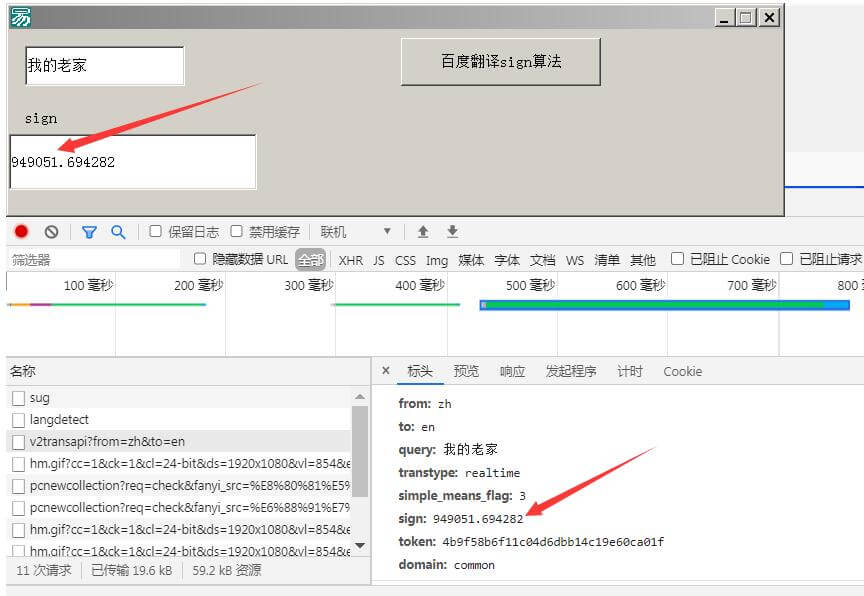Viewport: 864px width, 596px height.
Task: Filter requests by 文档
Action: (543, 260)
